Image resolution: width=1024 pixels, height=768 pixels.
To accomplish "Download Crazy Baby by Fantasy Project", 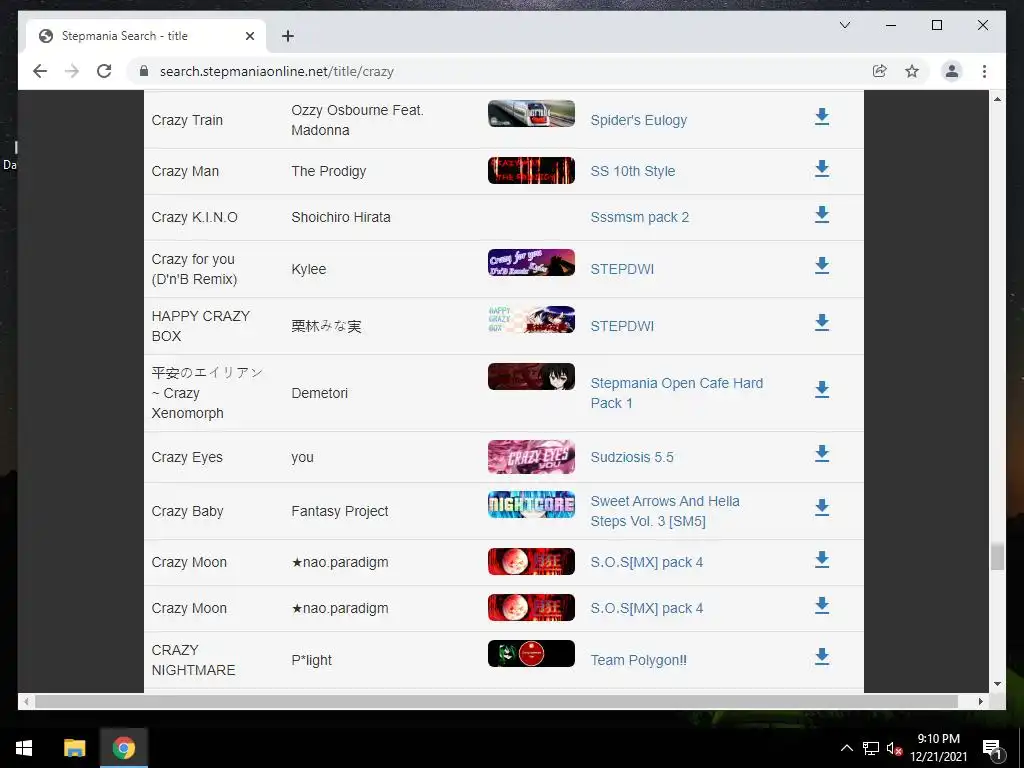I will [x=822, y=508].
